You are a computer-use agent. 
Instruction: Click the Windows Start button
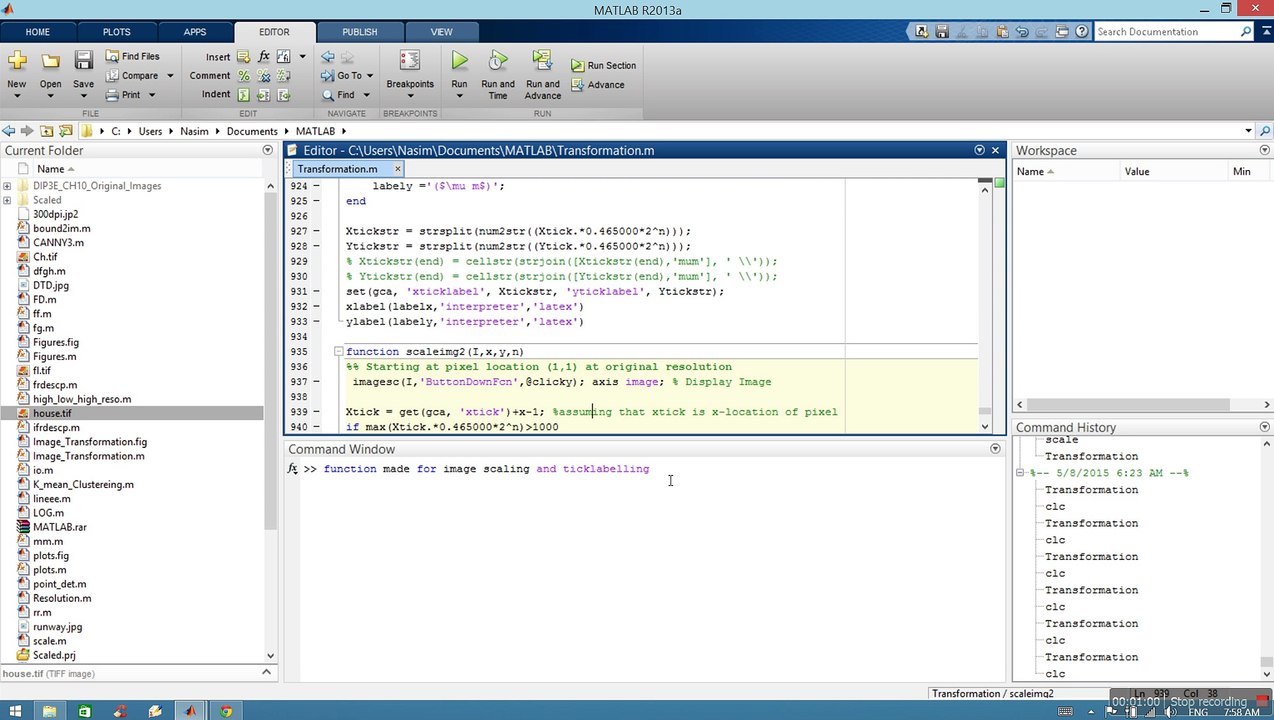pos(13,711)
